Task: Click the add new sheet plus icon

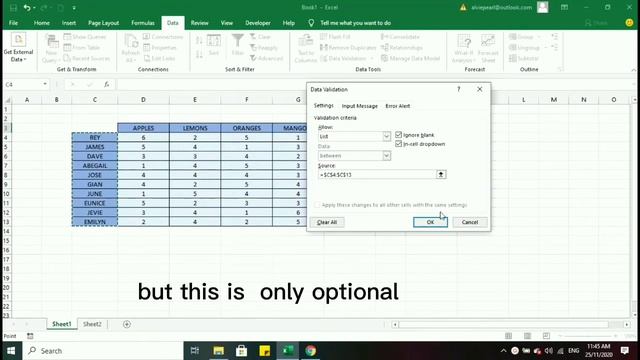Action: [x=127, y=324]
